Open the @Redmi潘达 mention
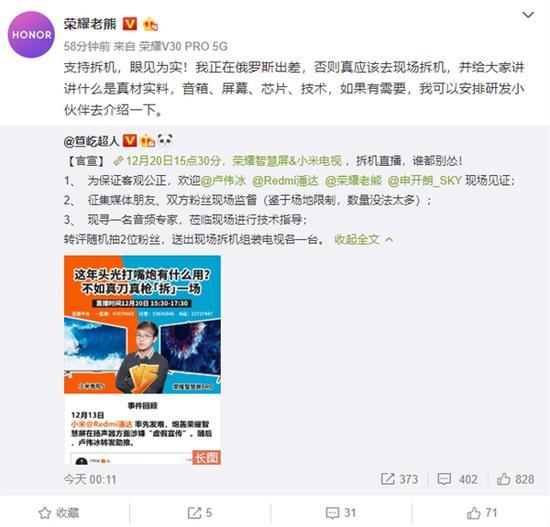 (285, 181)
